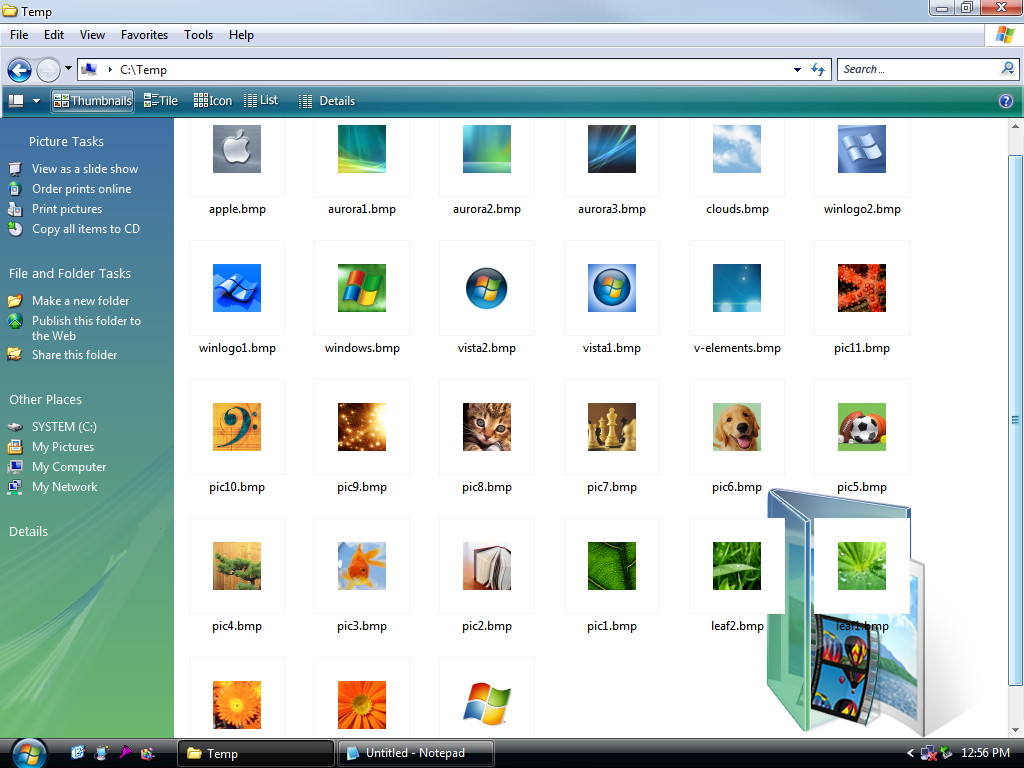
Task: Switch to Untitled - Notepad taskbar button
Action: tap(415, 753)
